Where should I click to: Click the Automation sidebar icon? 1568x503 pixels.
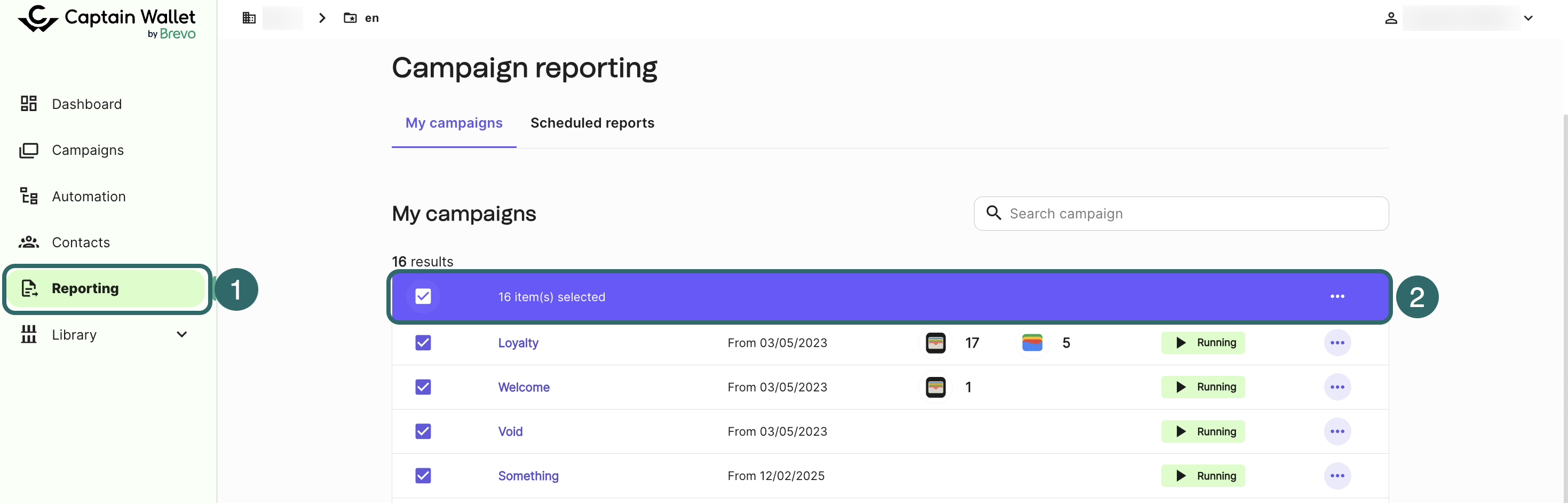28,196
